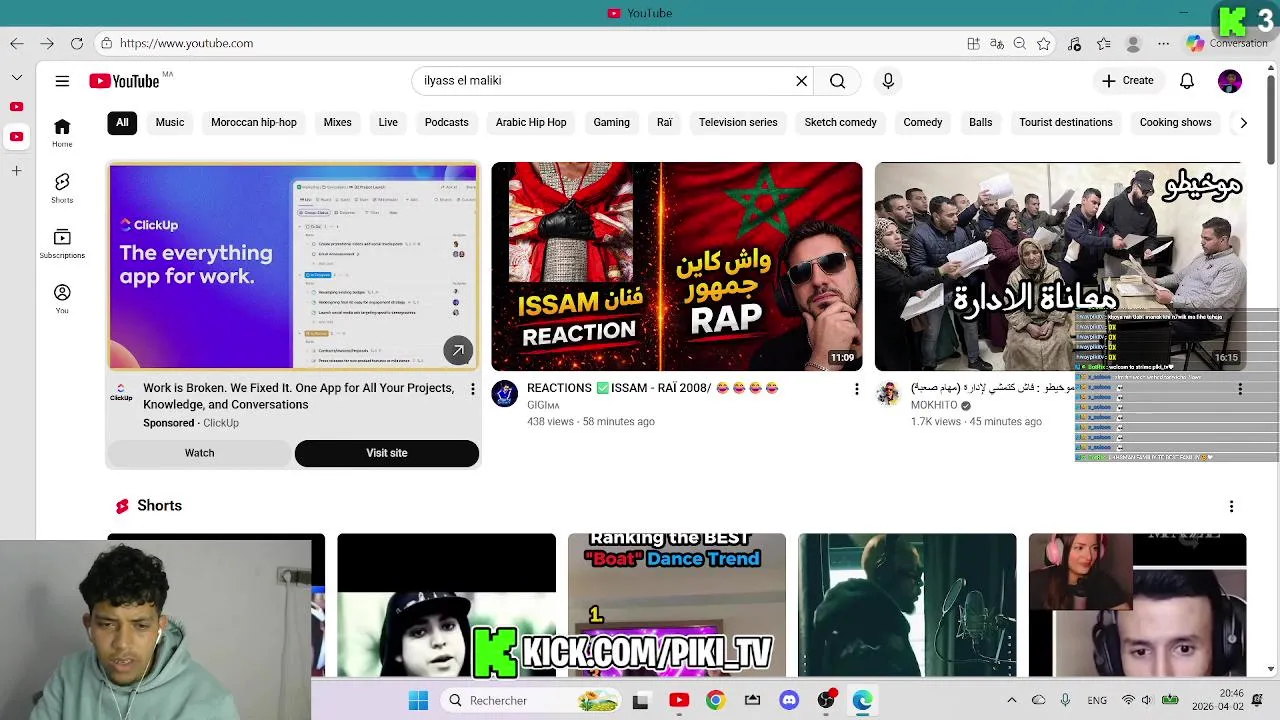
Task: Reload the page with refresh icon
Action: pos(77,43)
